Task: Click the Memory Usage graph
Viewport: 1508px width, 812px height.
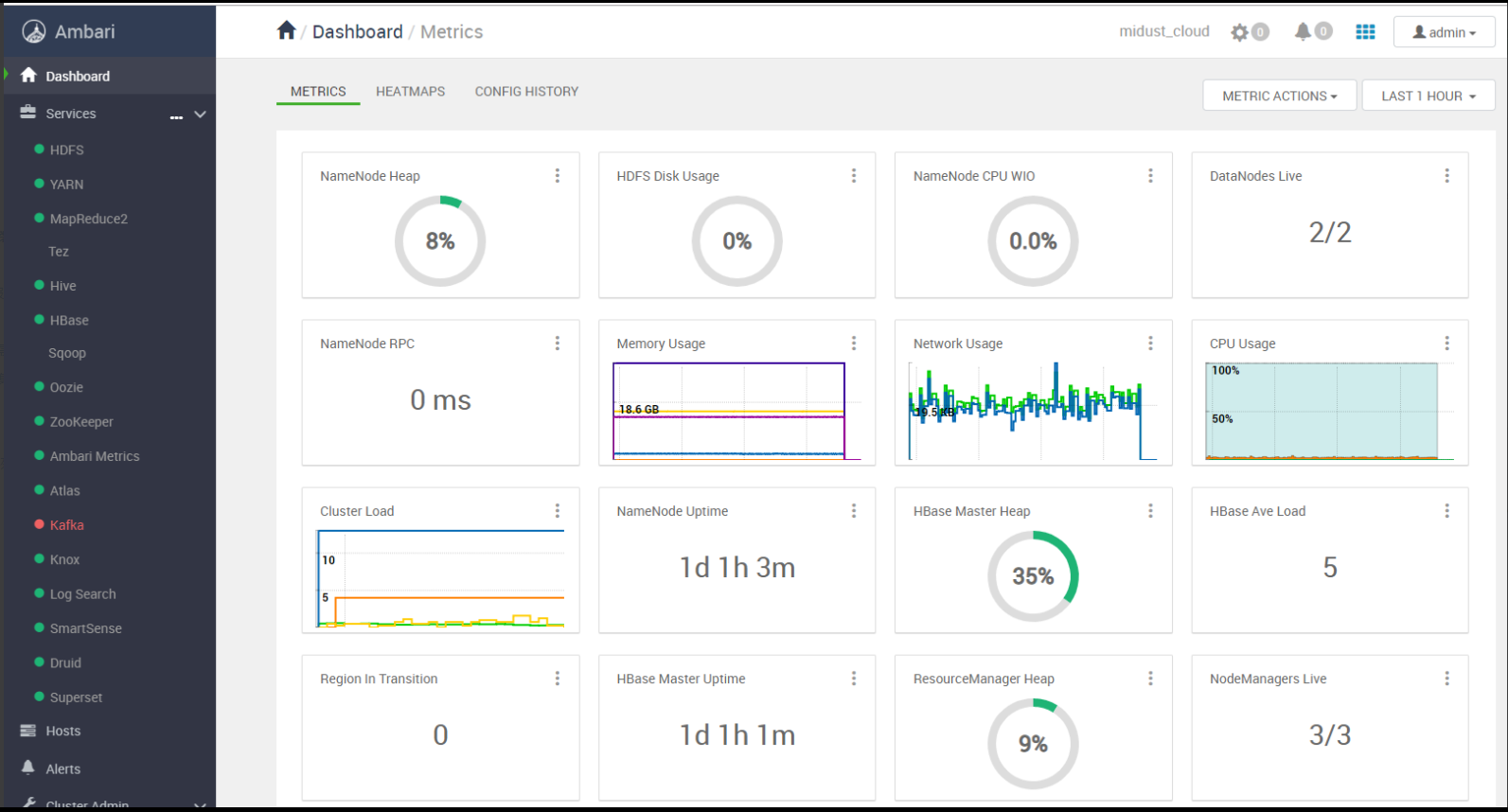Action: point(736,411)
